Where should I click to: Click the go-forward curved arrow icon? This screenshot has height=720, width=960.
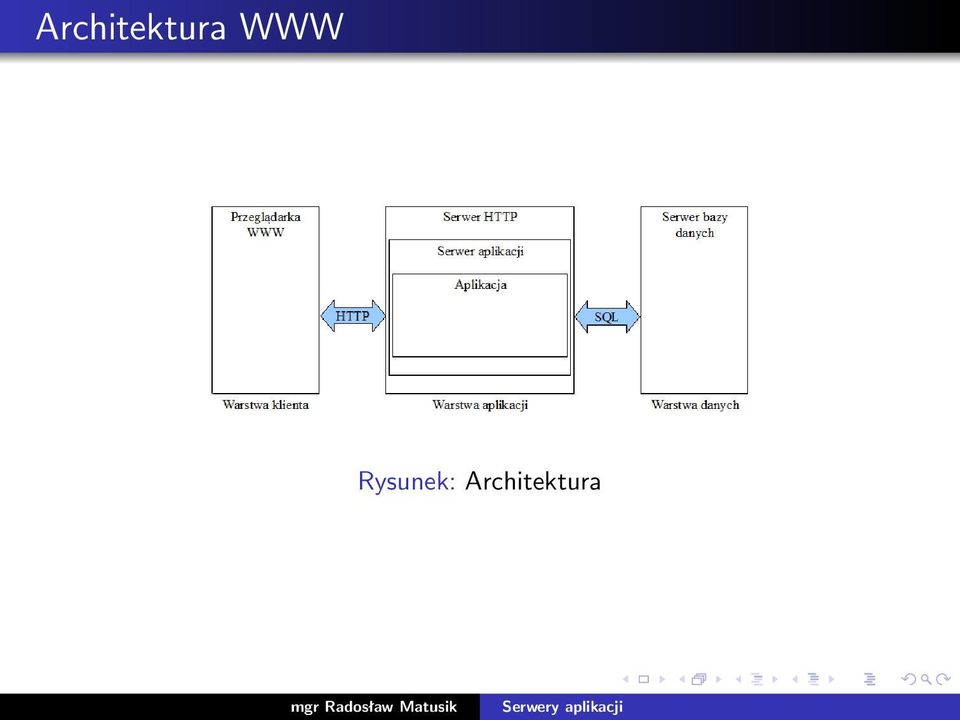[943, 679]
